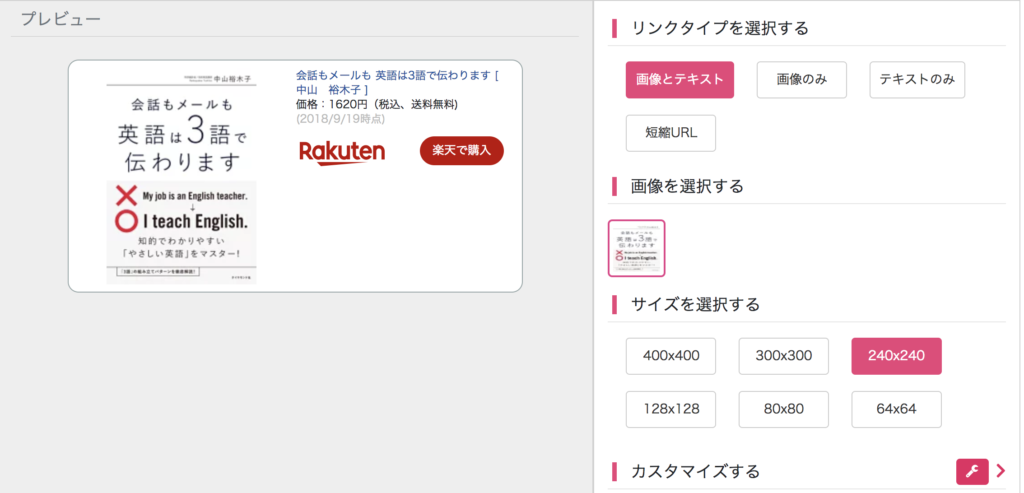The width and height of the screenshot is (1024, 493).
Task: Click the Rakuten logo in preview
Action: click(x=342, y=152)
